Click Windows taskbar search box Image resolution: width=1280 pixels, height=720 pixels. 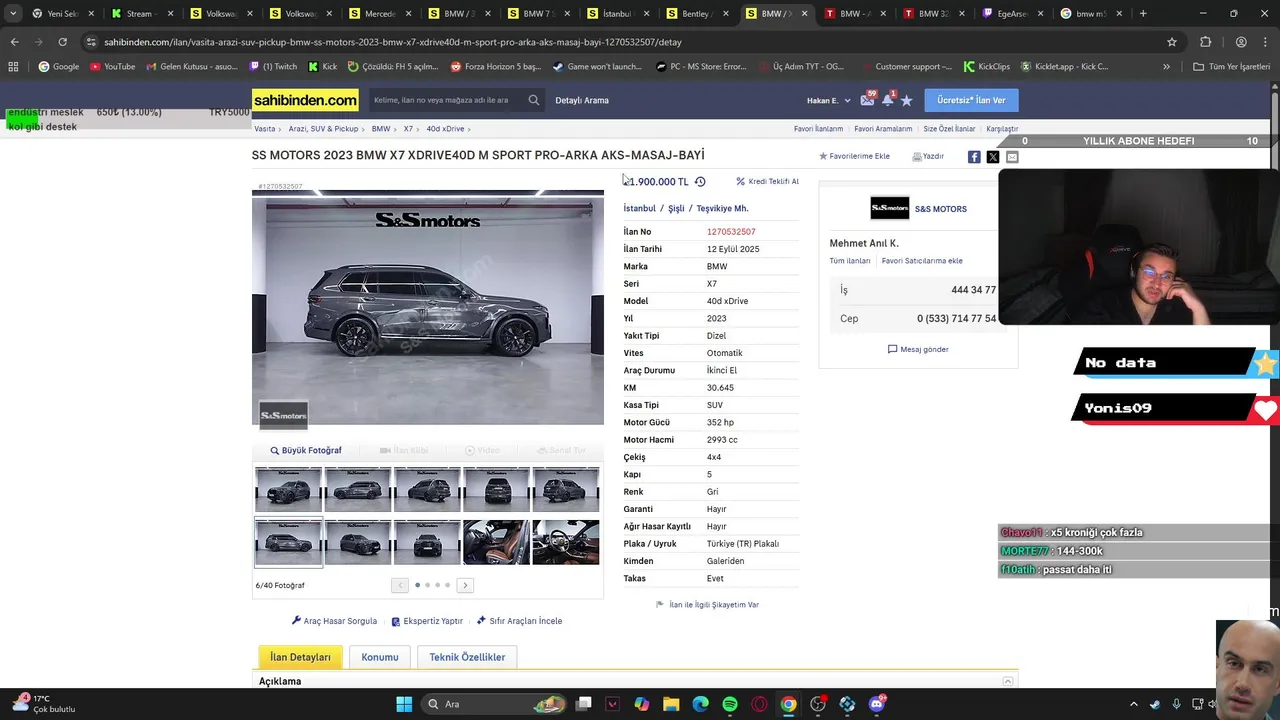coord(492,704)
